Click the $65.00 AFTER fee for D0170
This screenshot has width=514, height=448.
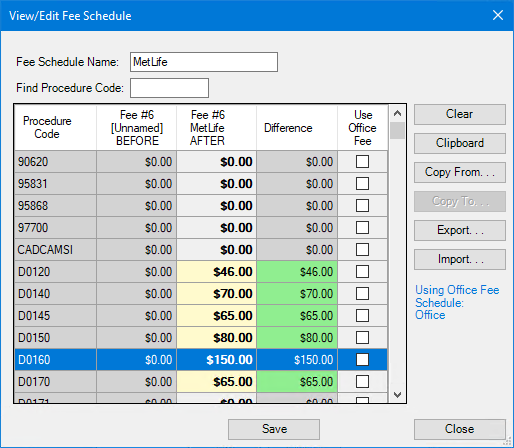pyautogui.click(x=217, y=382)
